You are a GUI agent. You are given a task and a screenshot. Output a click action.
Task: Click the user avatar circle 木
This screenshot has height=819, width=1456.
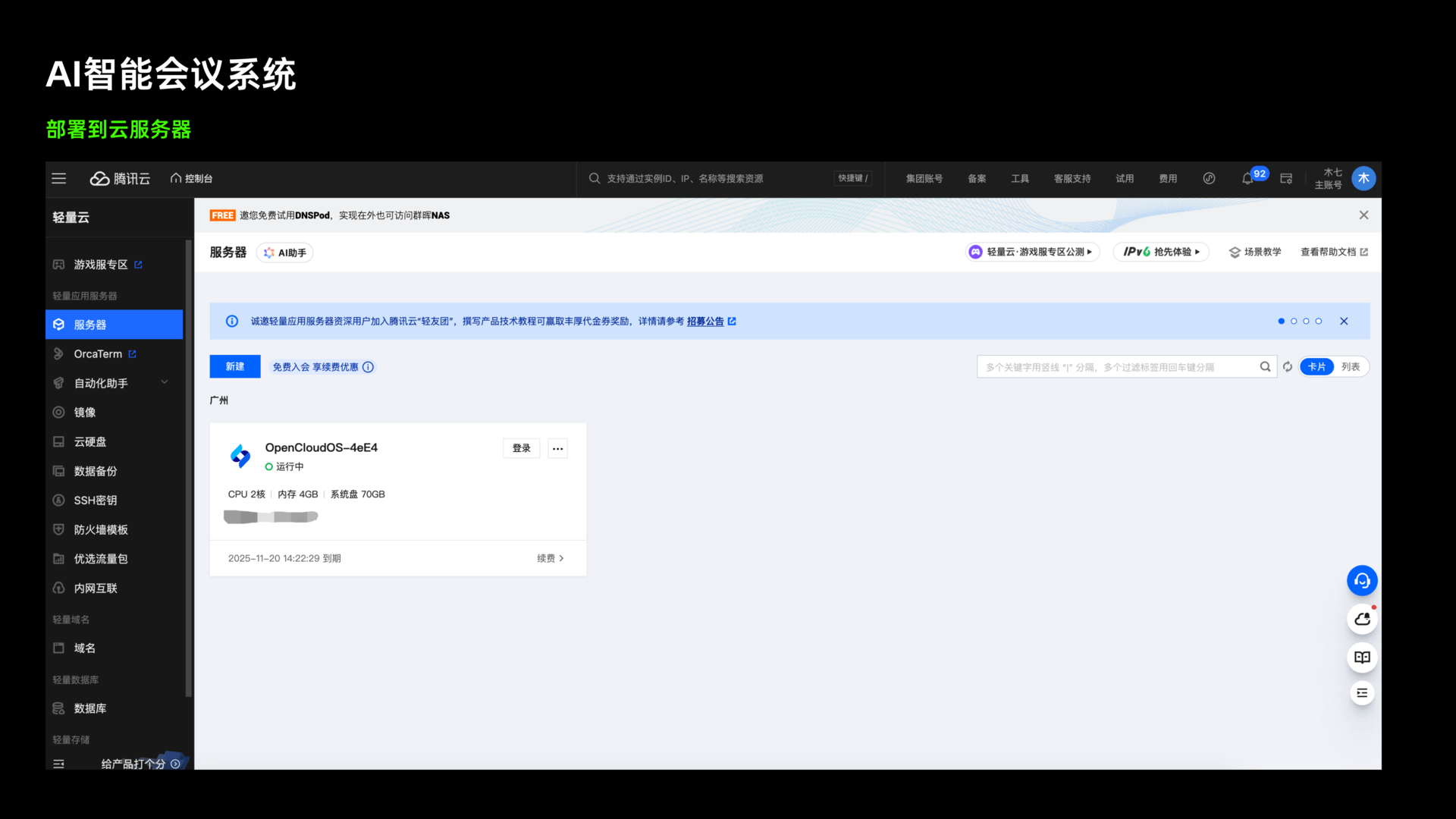click(1363, 179)
